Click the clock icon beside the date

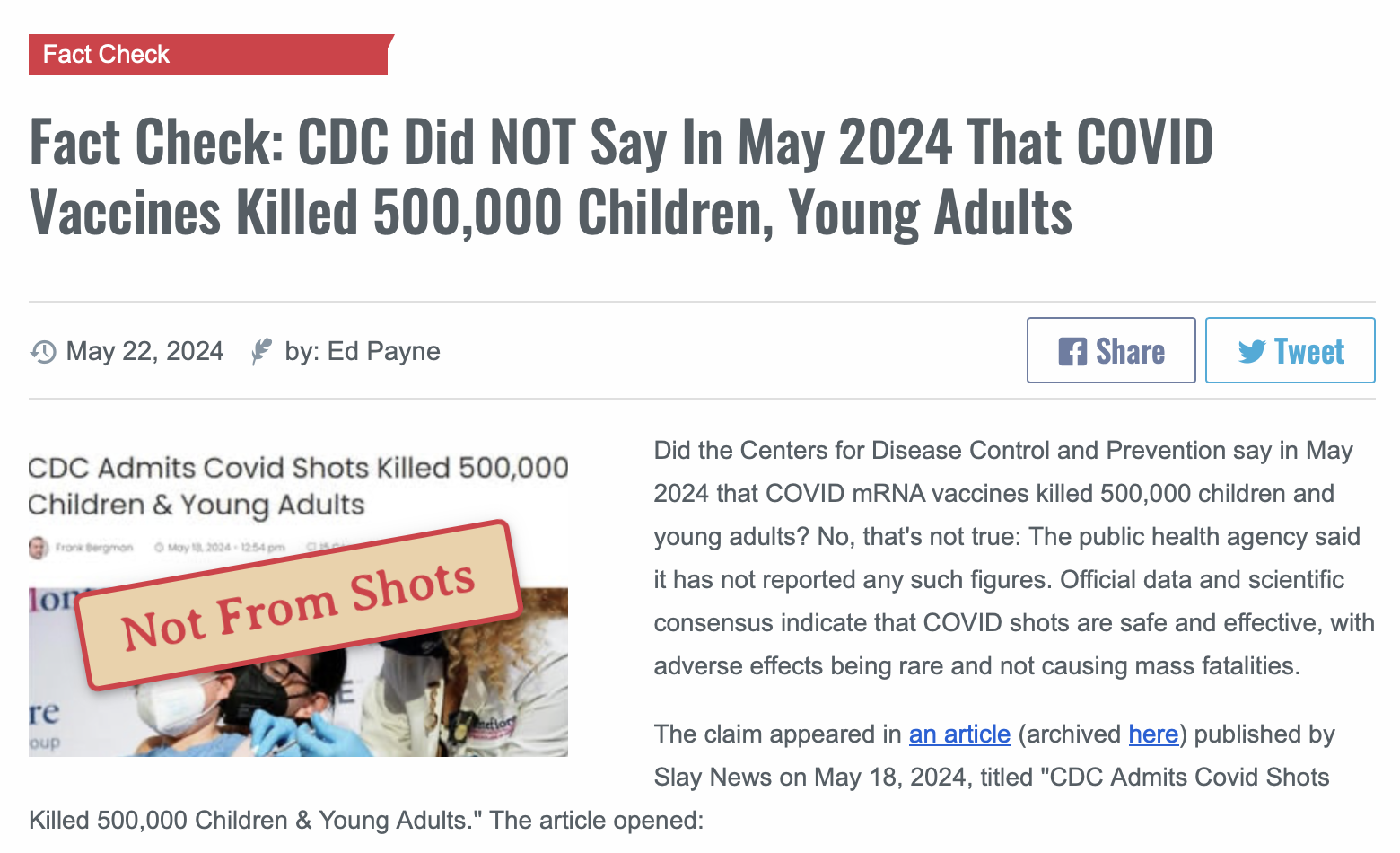(x=43, y=351)
